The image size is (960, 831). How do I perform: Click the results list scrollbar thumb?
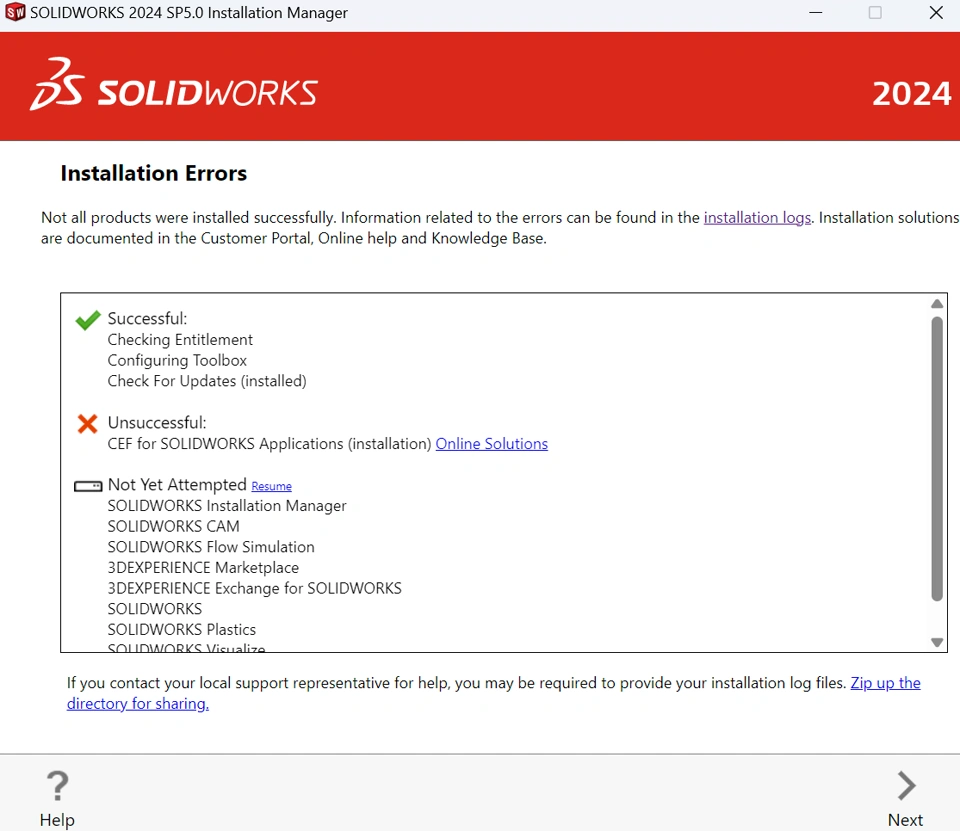937,458
